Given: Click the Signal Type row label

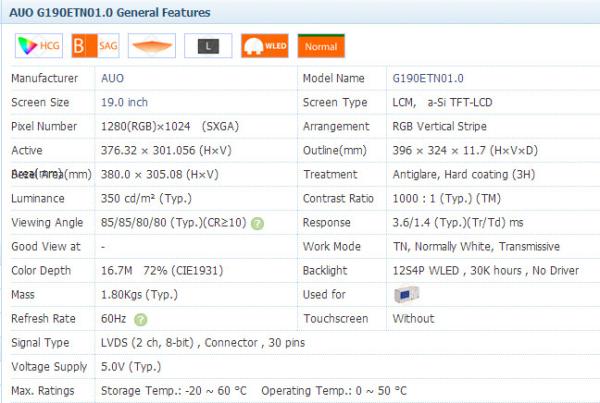Looking at the screenshot, I should click(x=40, y=343).
